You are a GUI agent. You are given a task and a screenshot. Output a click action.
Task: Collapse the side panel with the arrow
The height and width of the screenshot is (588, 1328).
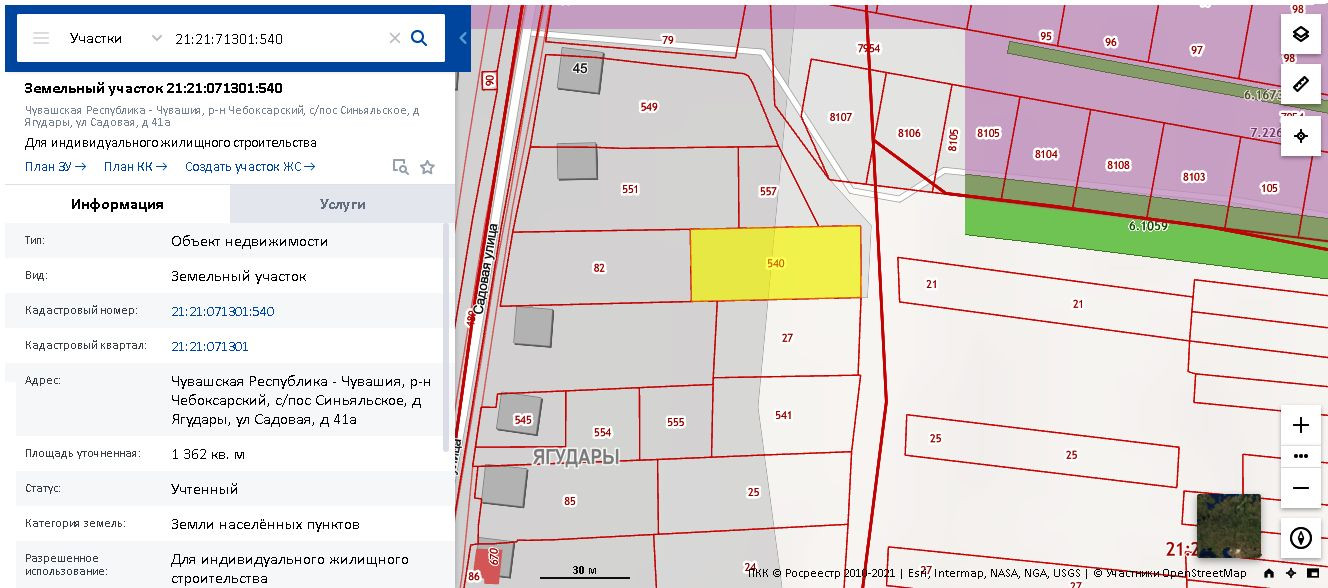pyautogui.click(x=463, y=38)
